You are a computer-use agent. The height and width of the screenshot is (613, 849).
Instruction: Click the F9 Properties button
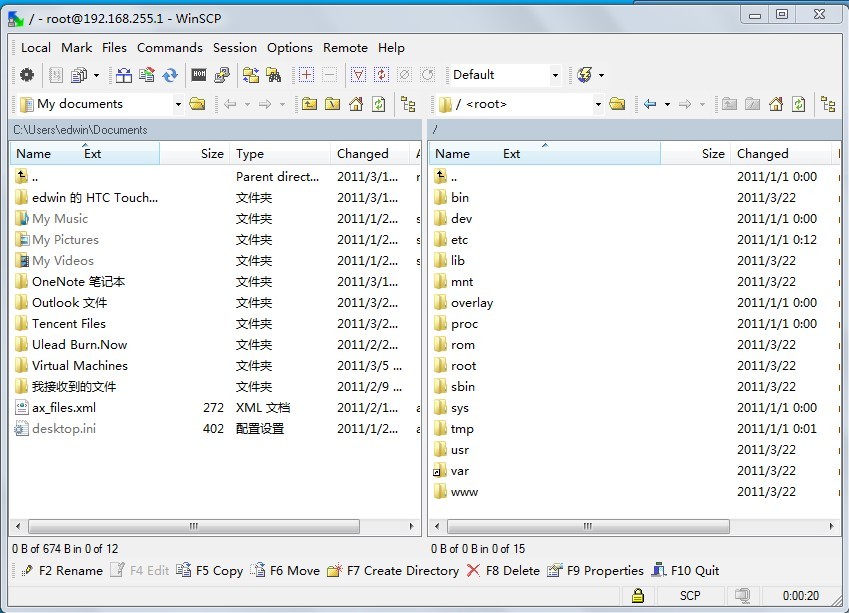tap(596, 570)
